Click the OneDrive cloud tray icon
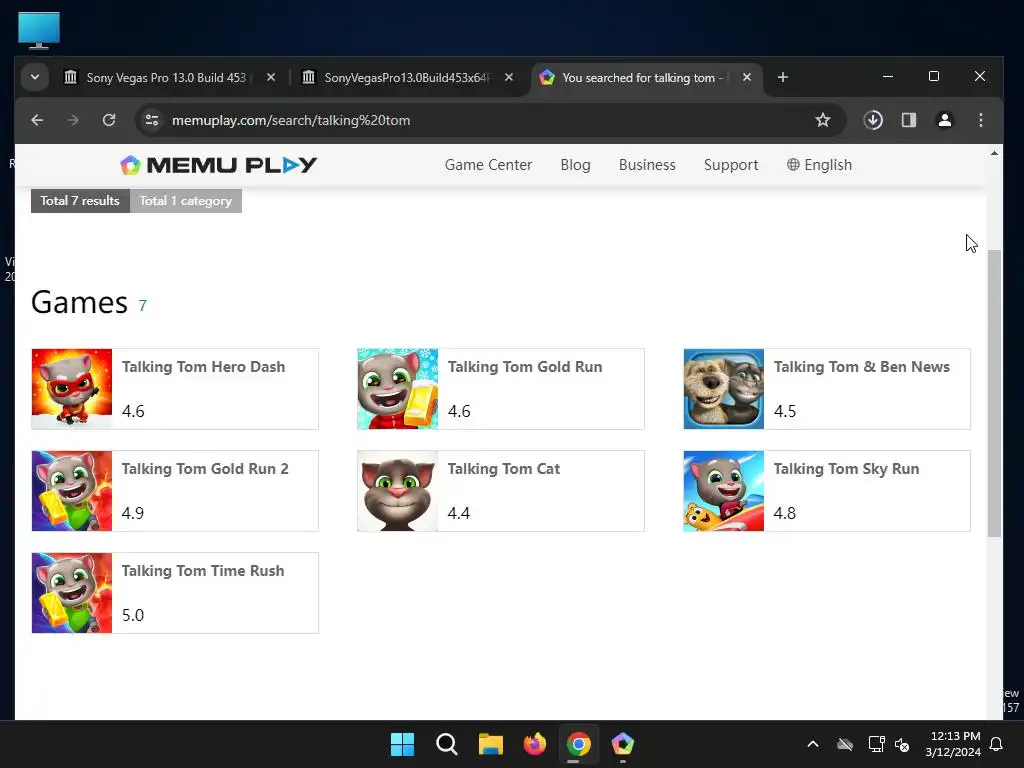This screenshot has height=768, width=1024. click(x=845, y=744)
